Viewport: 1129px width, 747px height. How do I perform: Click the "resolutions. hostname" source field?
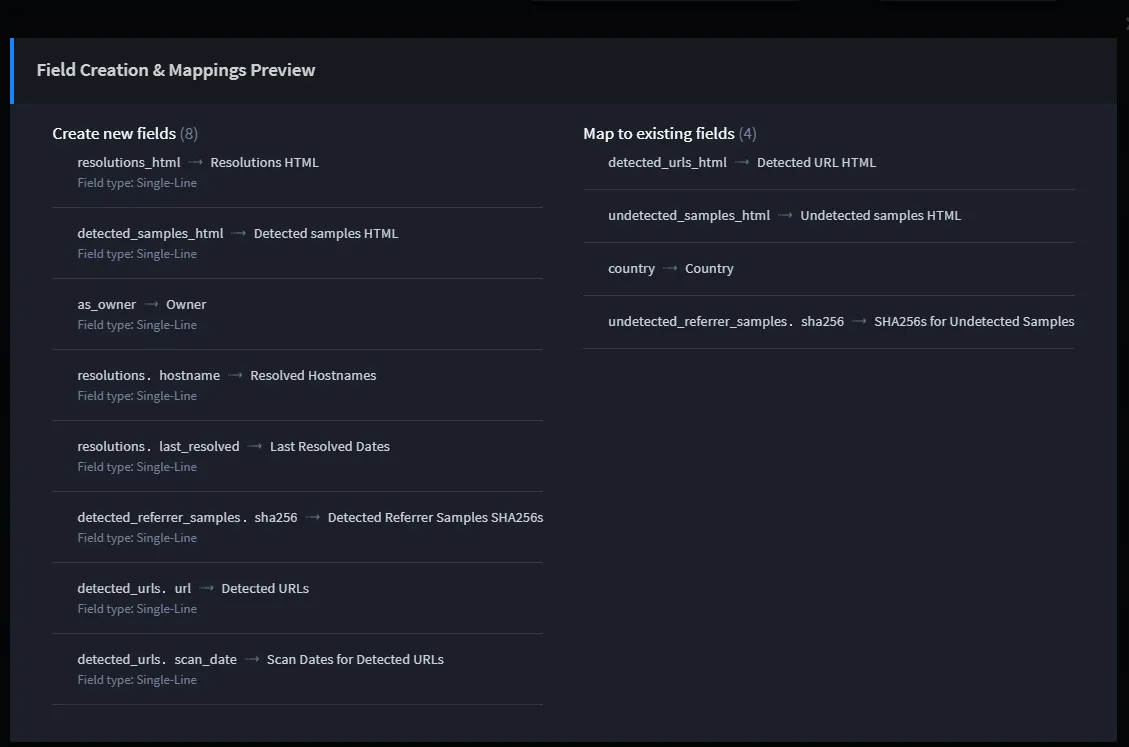coord(149,375)
